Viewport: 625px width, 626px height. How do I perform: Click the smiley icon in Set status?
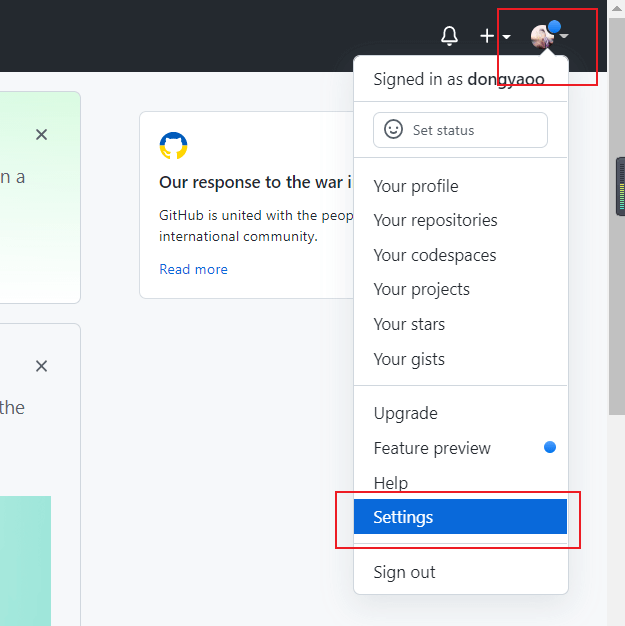(393, 130)
